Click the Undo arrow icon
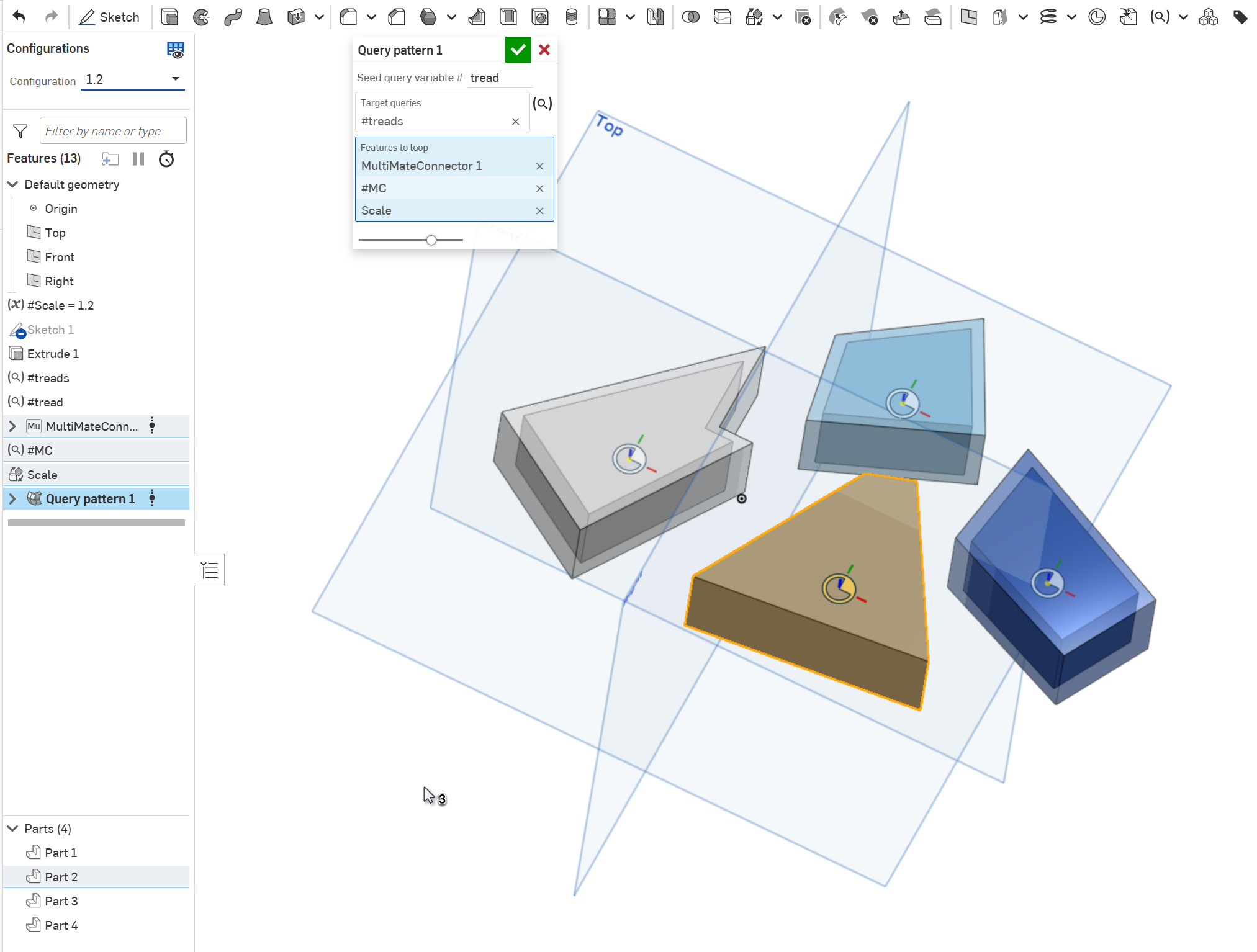The height and width of the screenshot is (952, 1257). [19, 17]
